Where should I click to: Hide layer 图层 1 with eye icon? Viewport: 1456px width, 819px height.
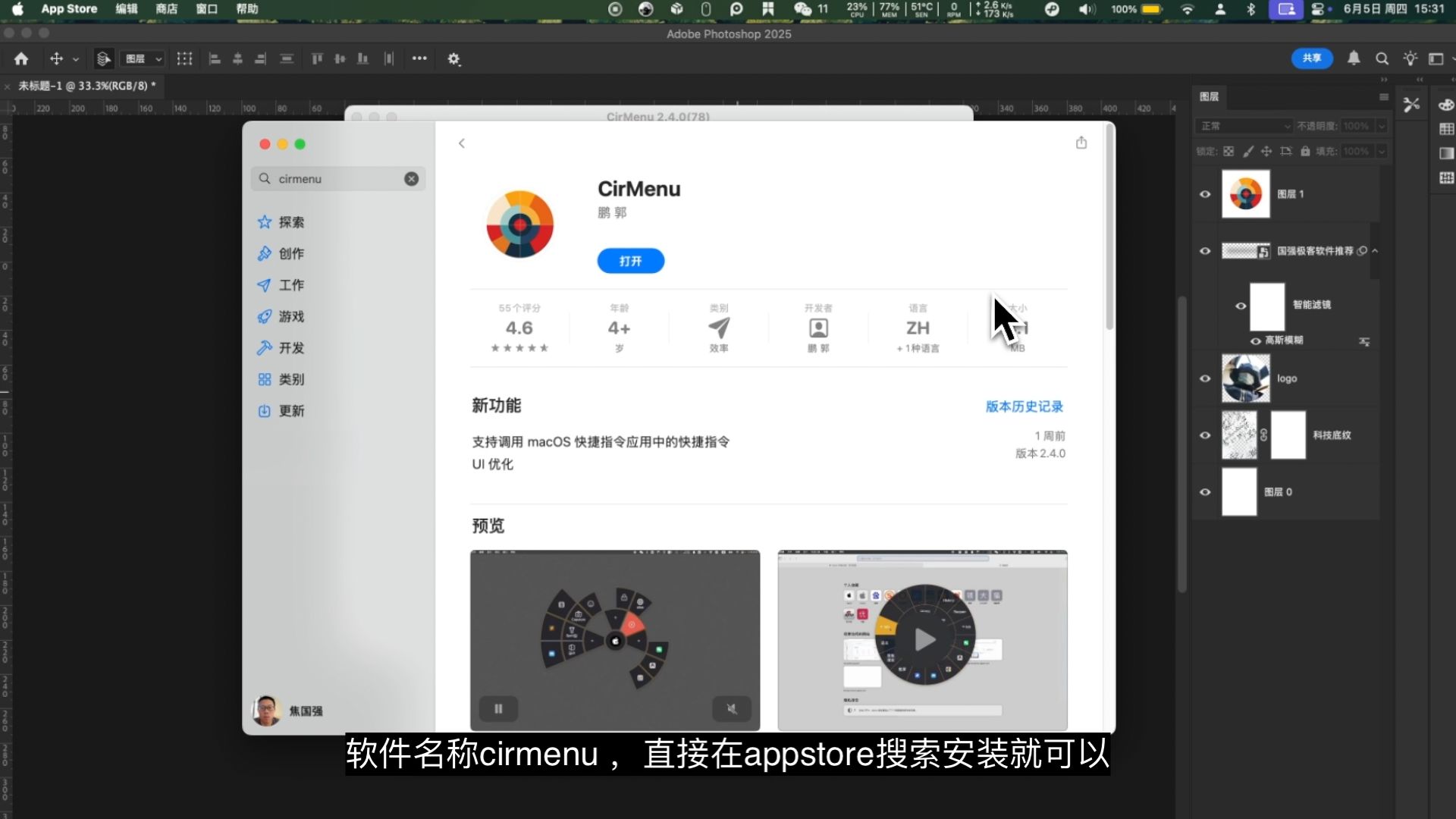[x=1205, y=194]
